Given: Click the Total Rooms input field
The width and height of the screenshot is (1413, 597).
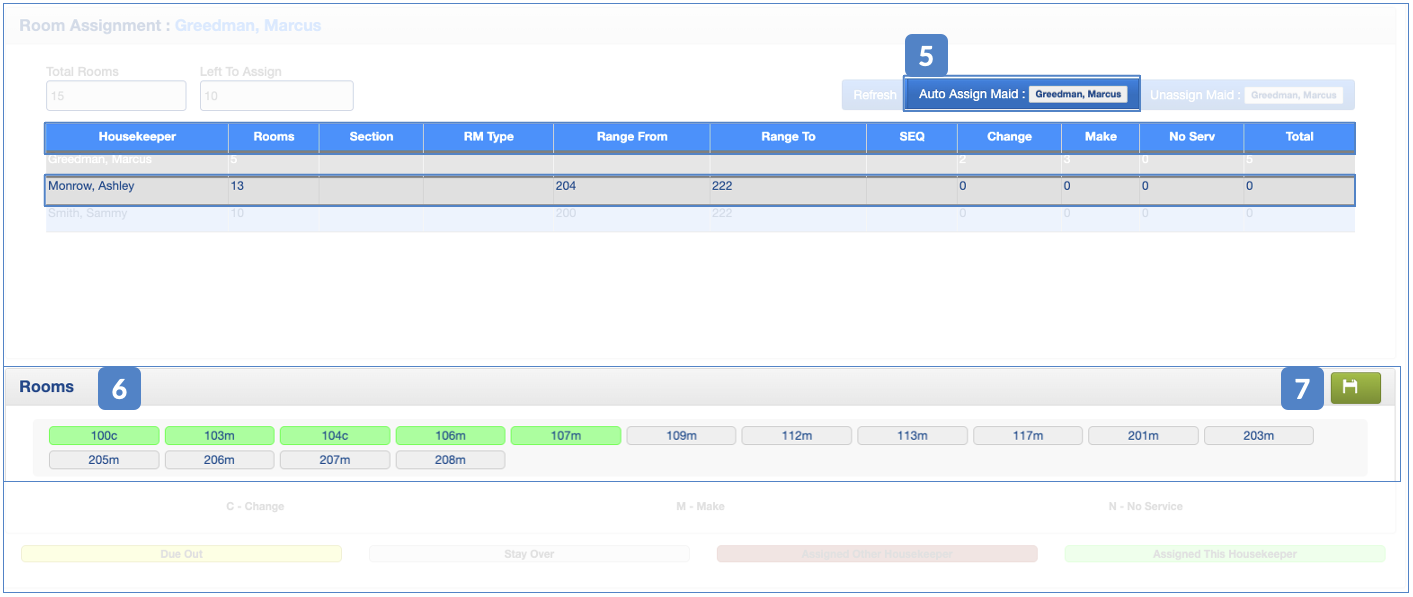Looking at the screenshot, I should 116,96.
